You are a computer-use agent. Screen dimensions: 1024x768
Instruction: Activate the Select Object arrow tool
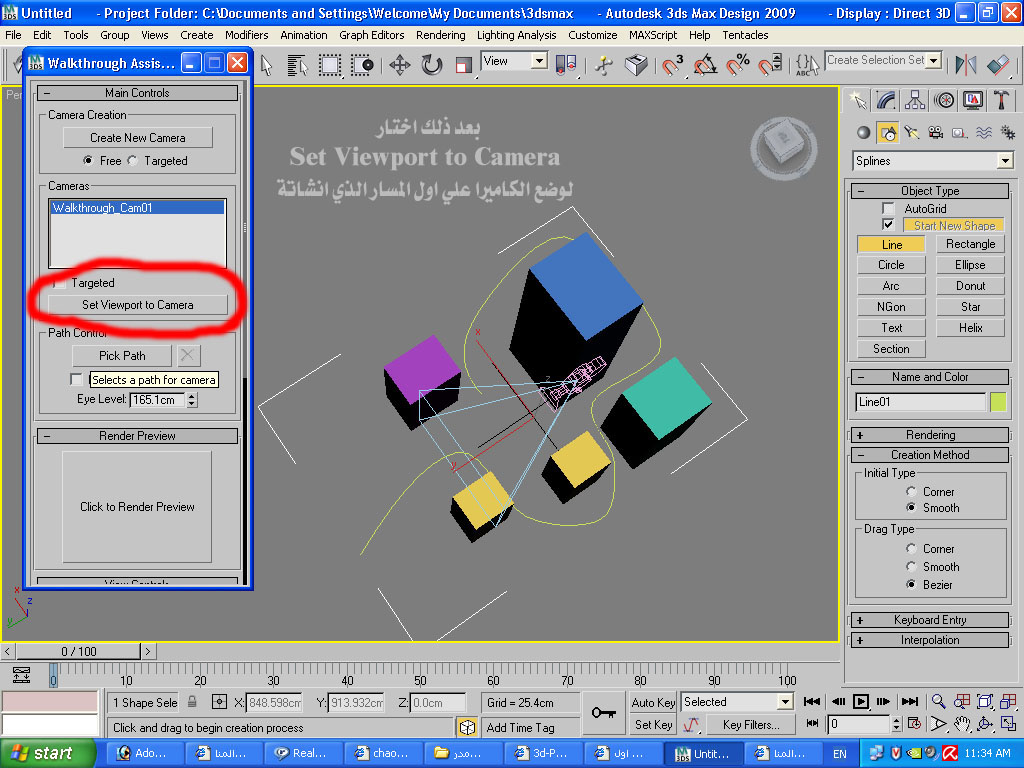266,65
